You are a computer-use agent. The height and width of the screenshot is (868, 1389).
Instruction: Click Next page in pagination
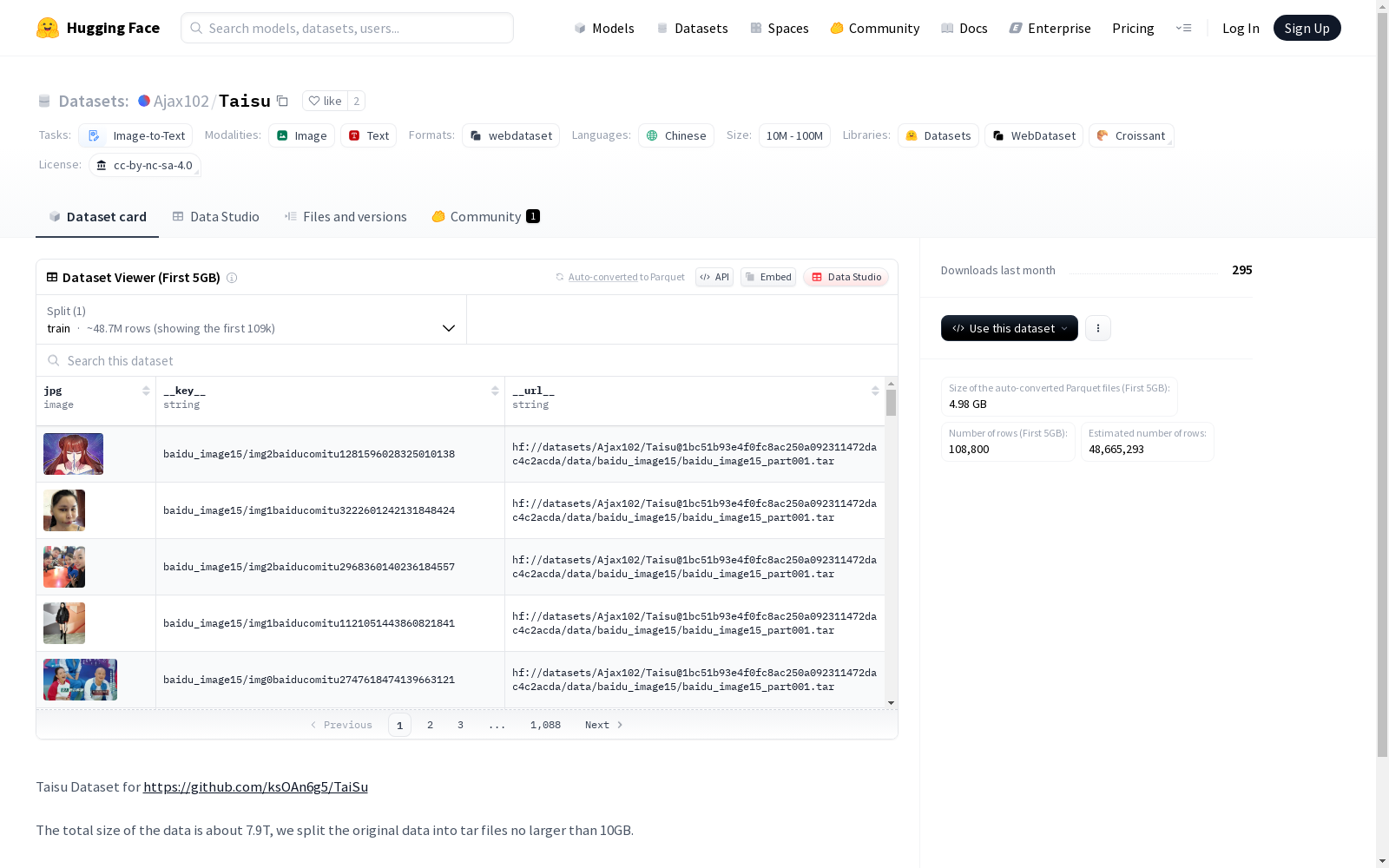604,725
